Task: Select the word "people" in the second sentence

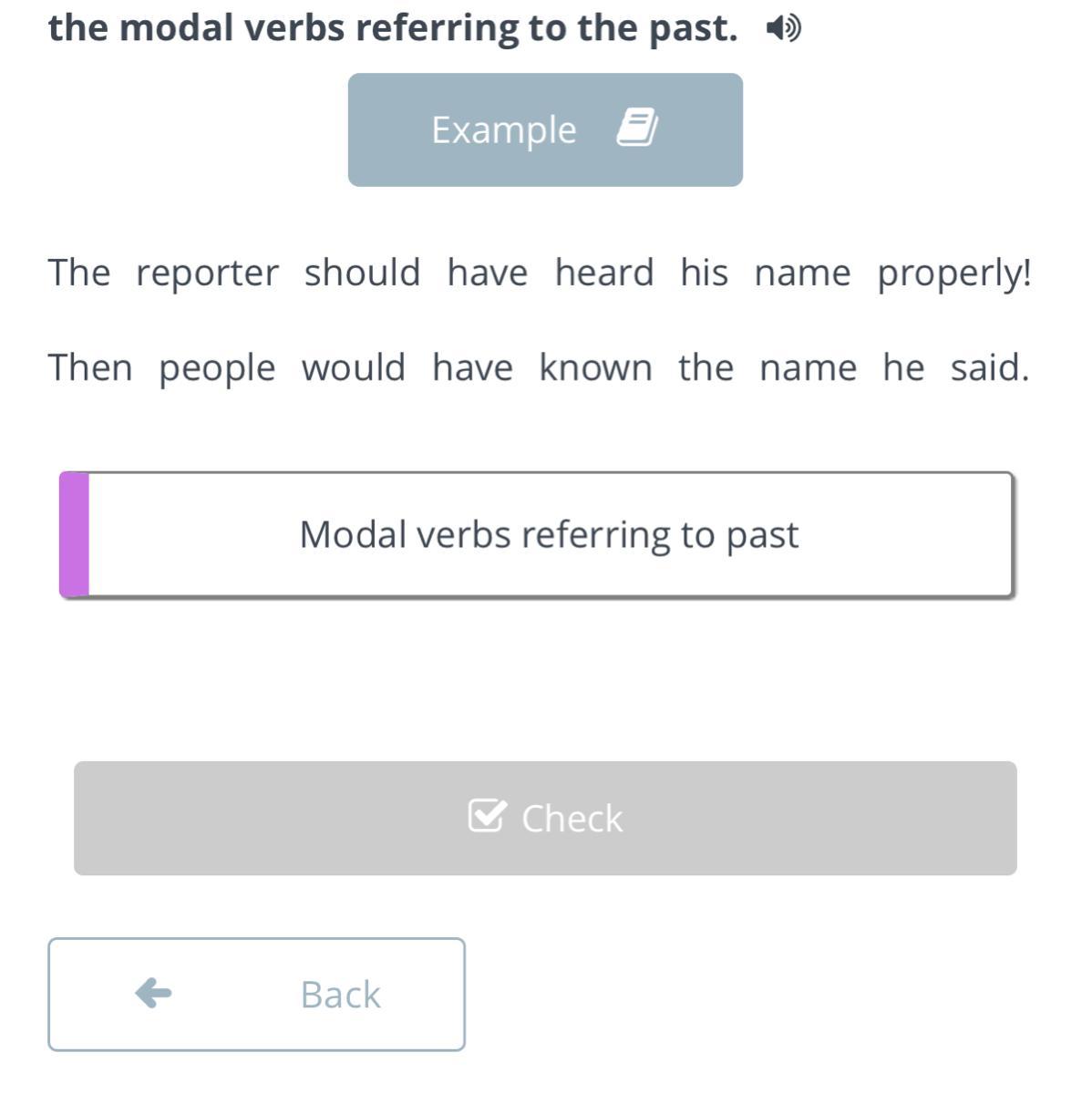Action: pyautogui.click(x=217, y=369)
